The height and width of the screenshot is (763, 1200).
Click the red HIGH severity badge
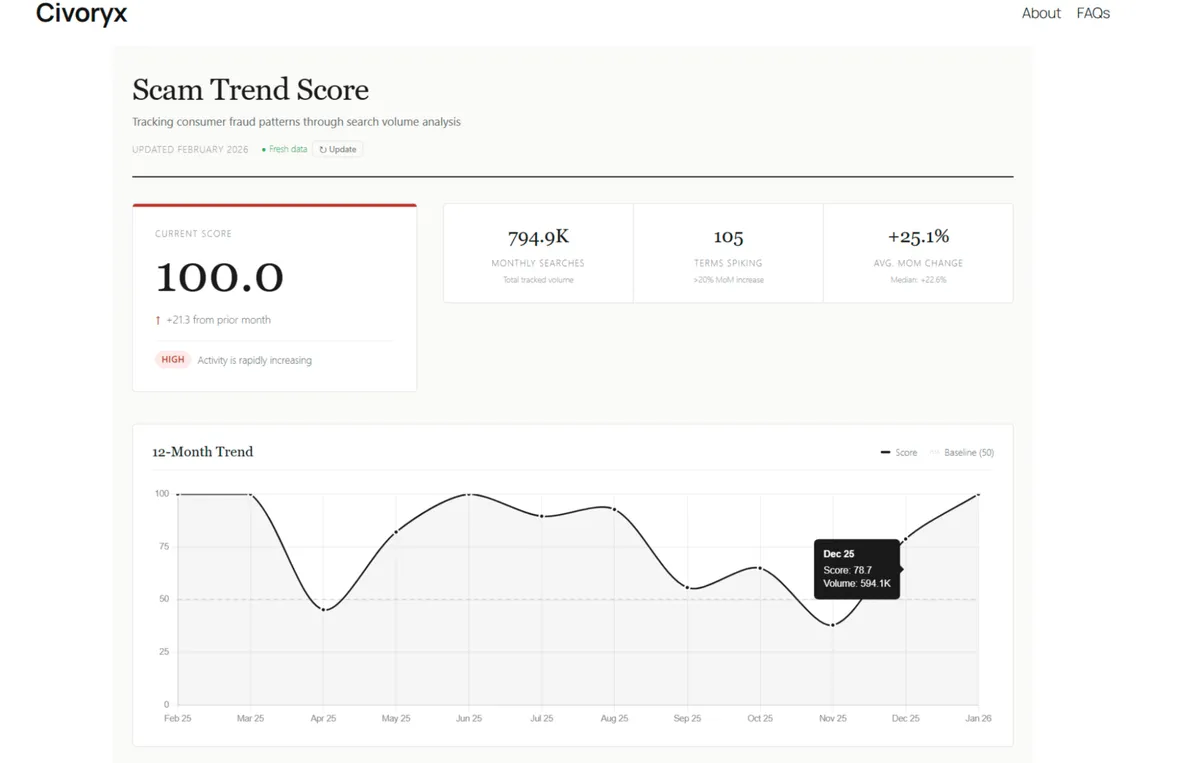(172, 359)
